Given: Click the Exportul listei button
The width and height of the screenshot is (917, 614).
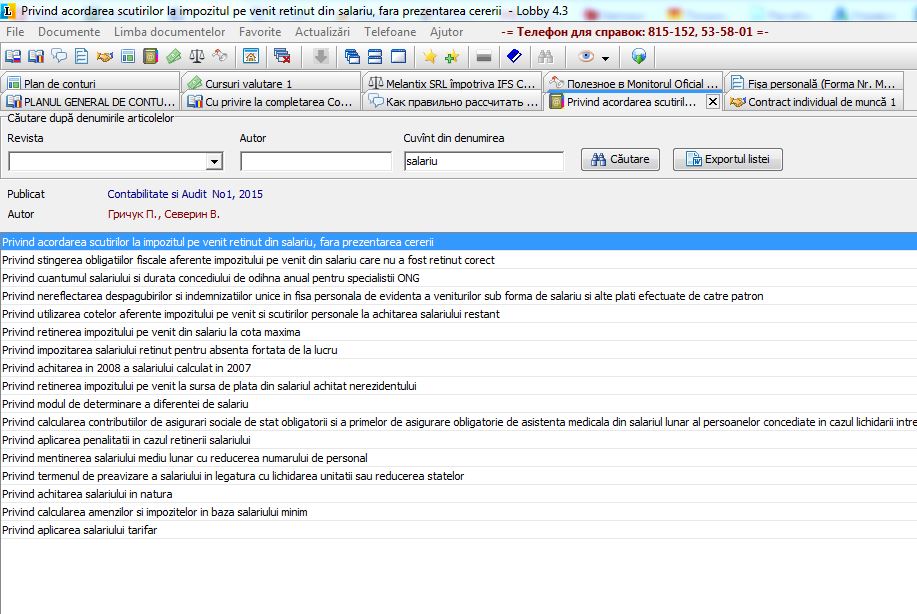Looking at the screenshot, I should [x=728, y=159].
